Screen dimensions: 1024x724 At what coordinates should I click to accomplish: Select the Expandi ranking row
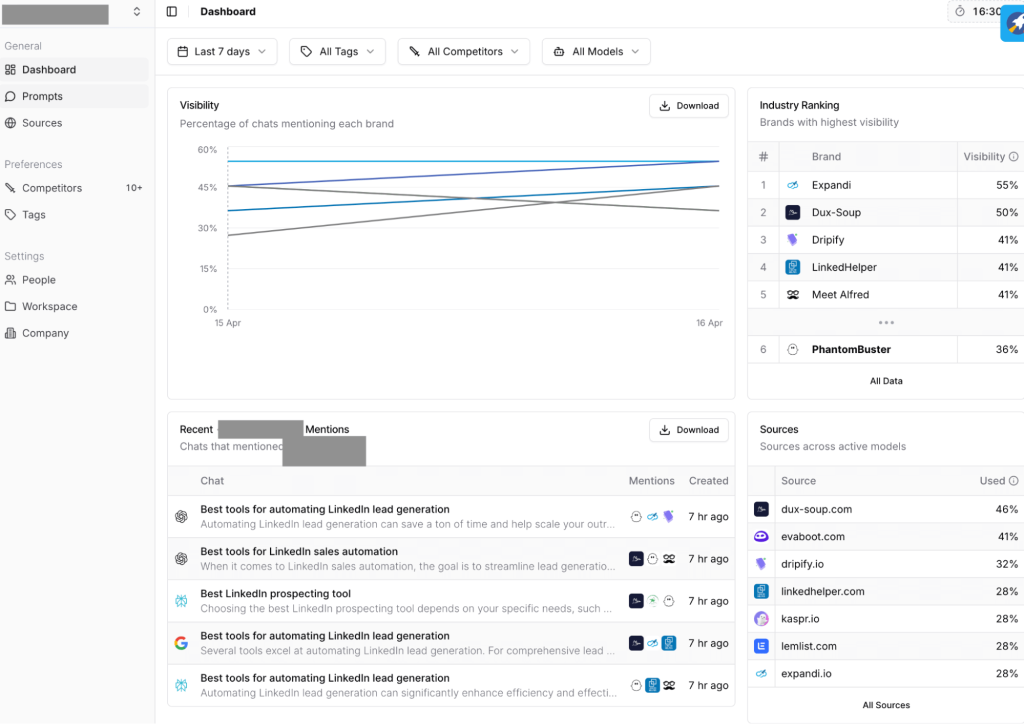(886, 185)
